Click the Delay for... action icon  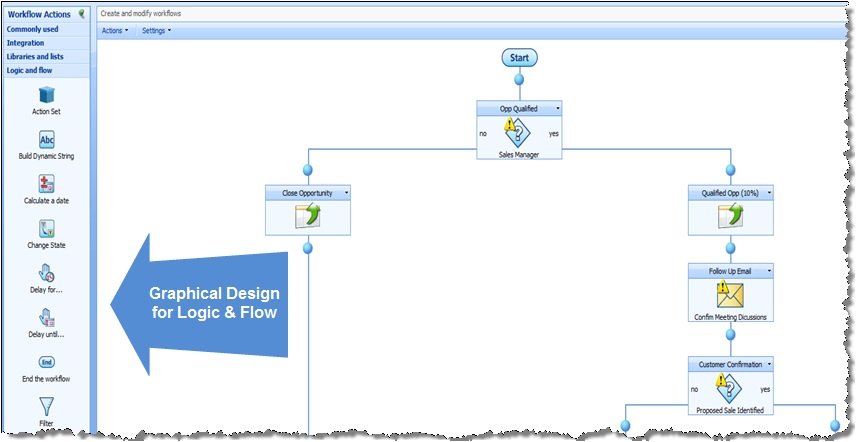pos(47,273)
